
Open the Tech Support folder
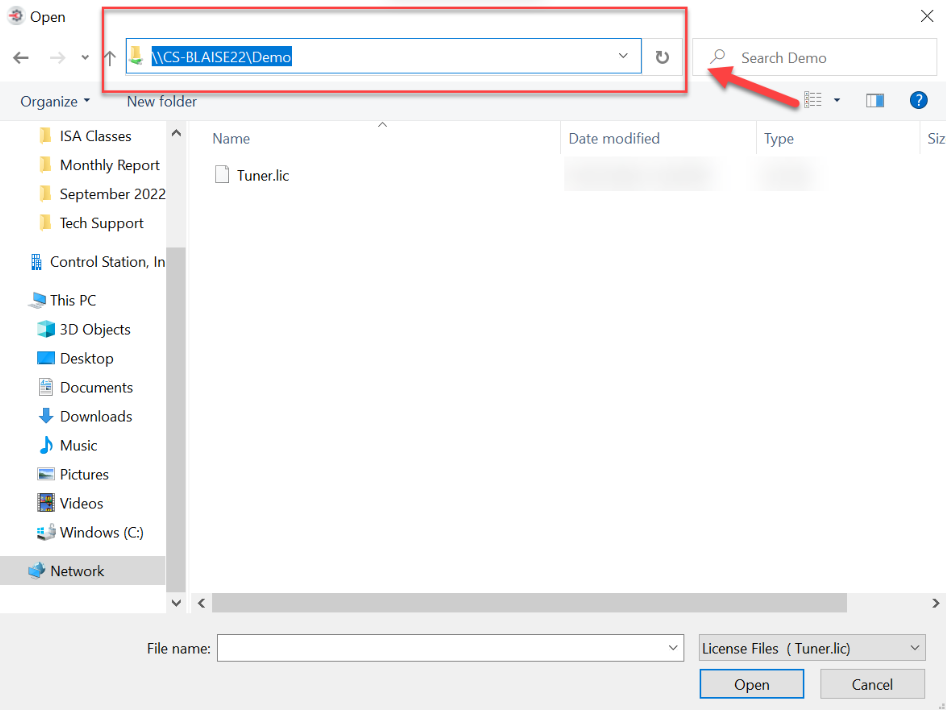pos(101,223)
